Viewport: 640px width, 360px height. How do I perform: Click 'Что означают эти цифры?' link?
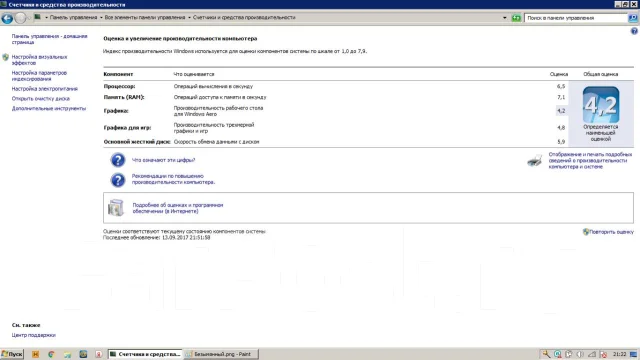(163, 160)
